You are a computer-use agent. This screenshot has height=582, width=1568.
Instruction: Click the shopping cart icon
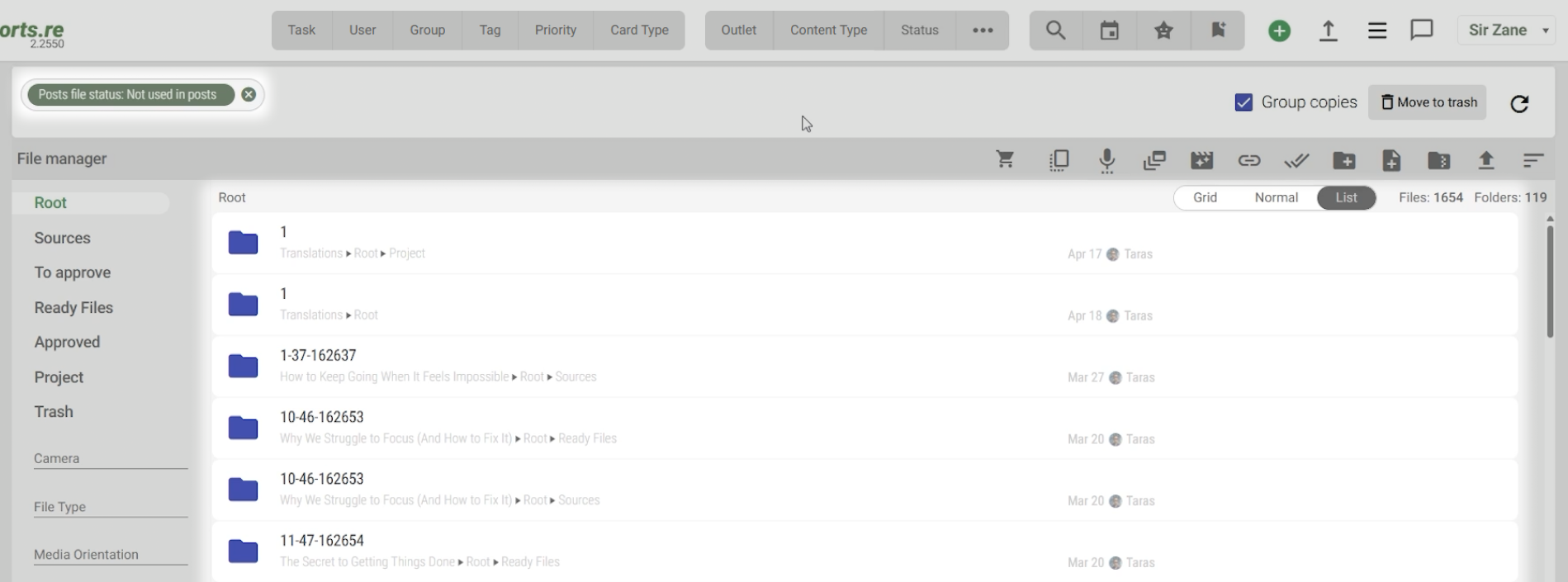pos(1005,160)
